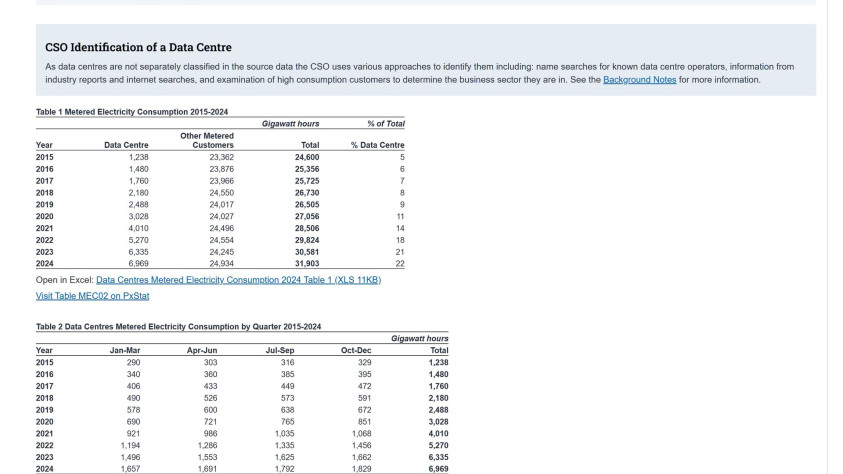843x474 pixels.
Task: Select the 2020 total value 27,056
Action: click(307, 216)
